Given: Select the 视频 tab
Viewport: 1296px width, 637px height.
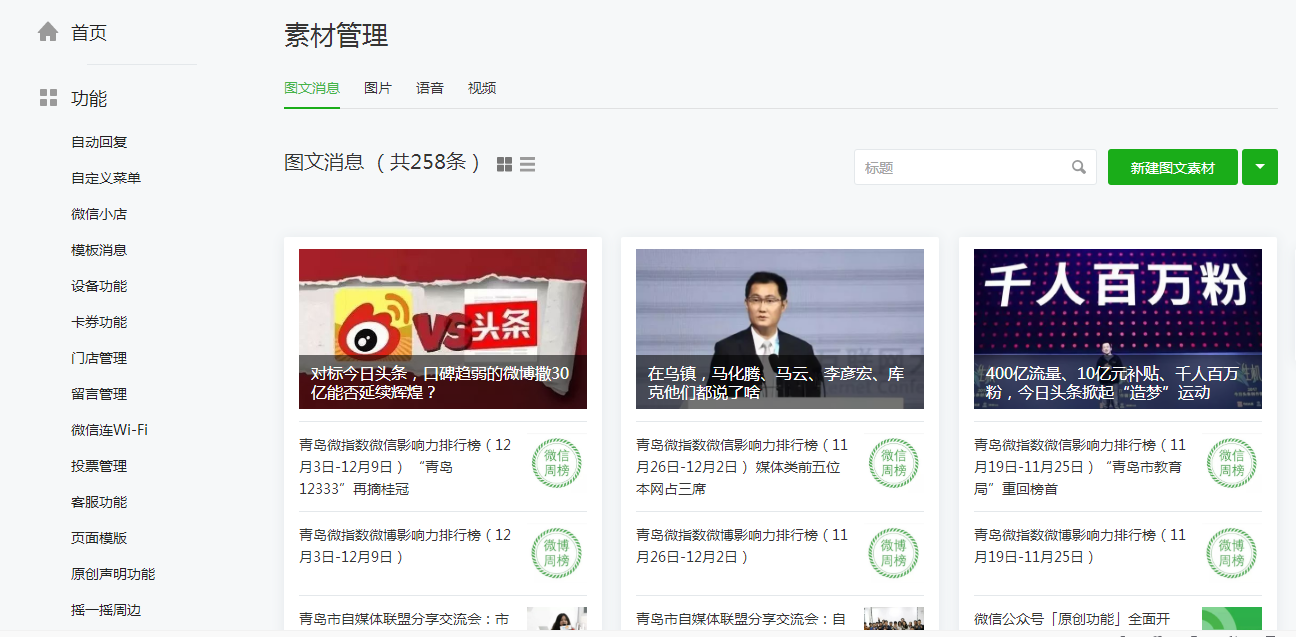Looking at the screenshot, I should (x=482, y=88).
